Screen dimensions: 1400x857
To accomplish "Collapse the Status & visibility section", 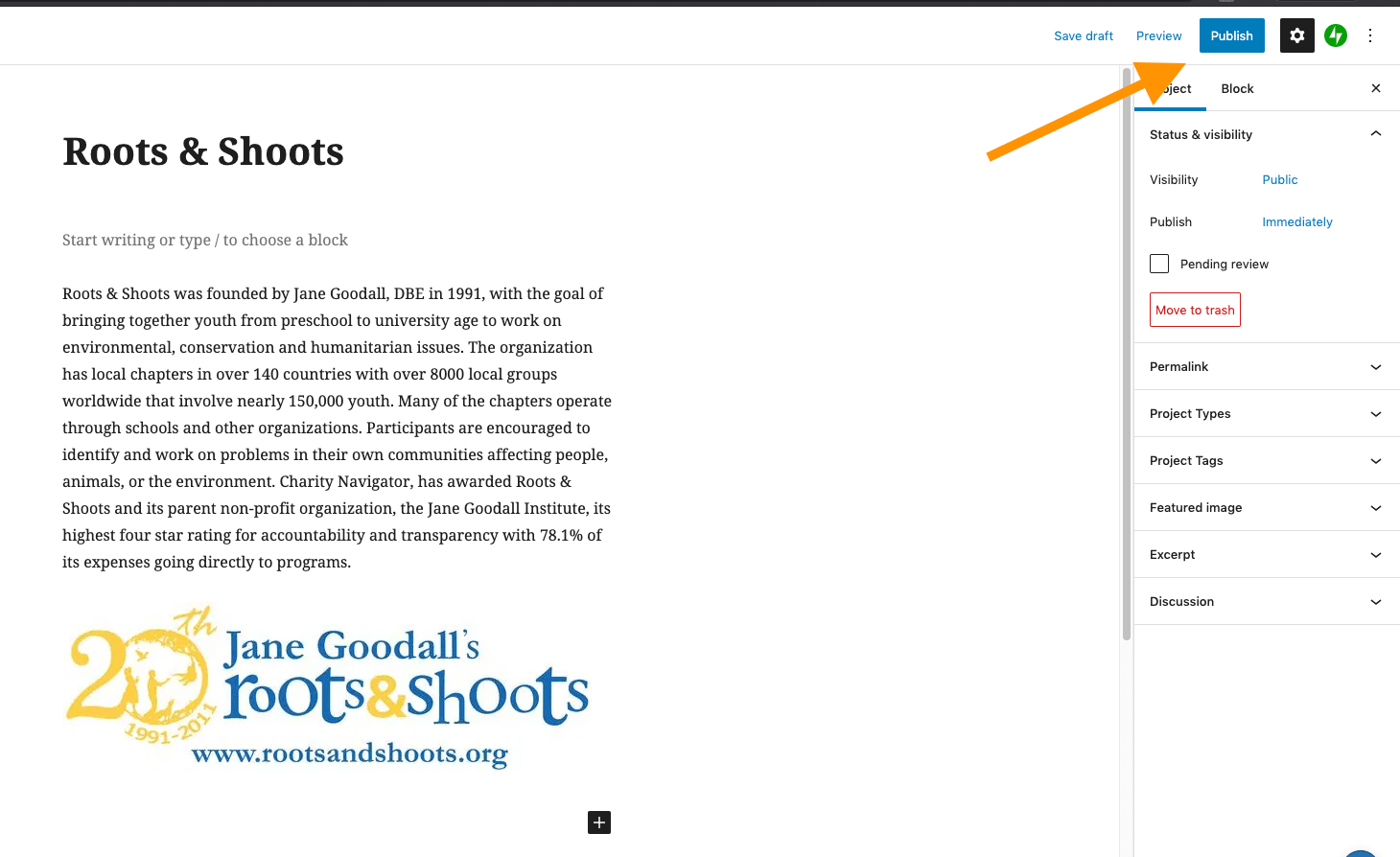I will [1267, 134].
